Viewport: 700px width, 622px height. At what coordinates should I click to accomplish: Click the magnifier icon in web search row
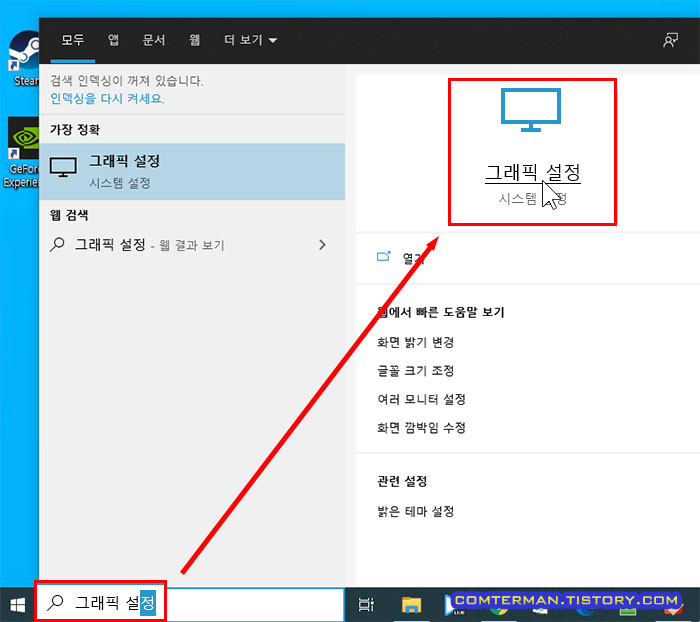pyautogui.click(x=57, y=245)
